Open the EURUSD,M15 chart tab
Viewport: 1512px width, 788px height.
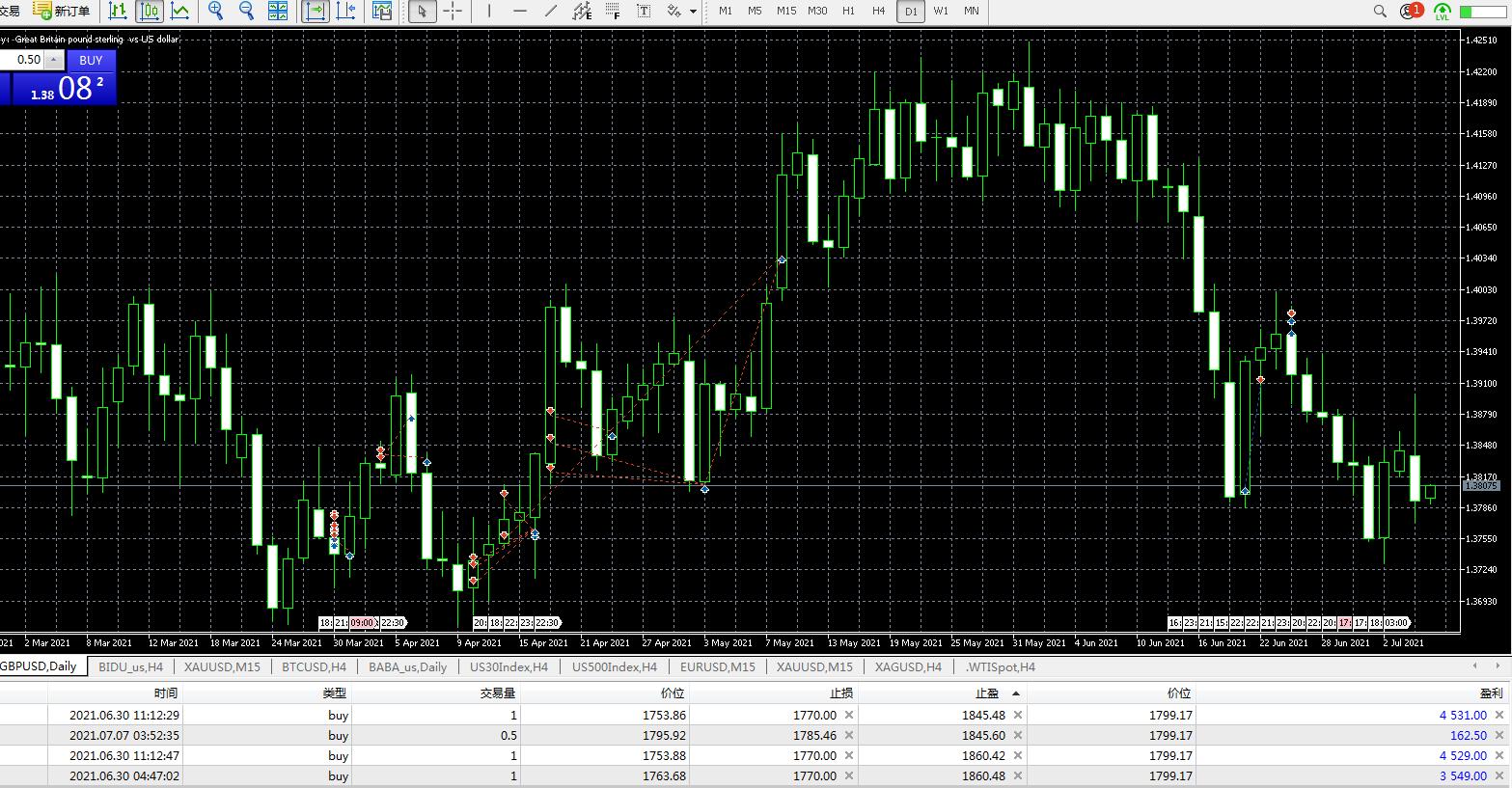[x=717, y=666]
